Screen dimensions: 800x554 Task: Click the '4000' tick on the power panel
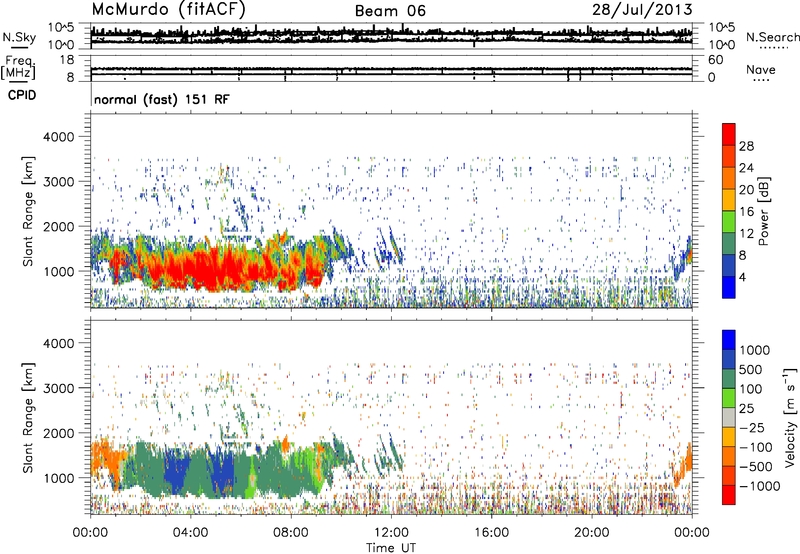[x=58, y=137]
